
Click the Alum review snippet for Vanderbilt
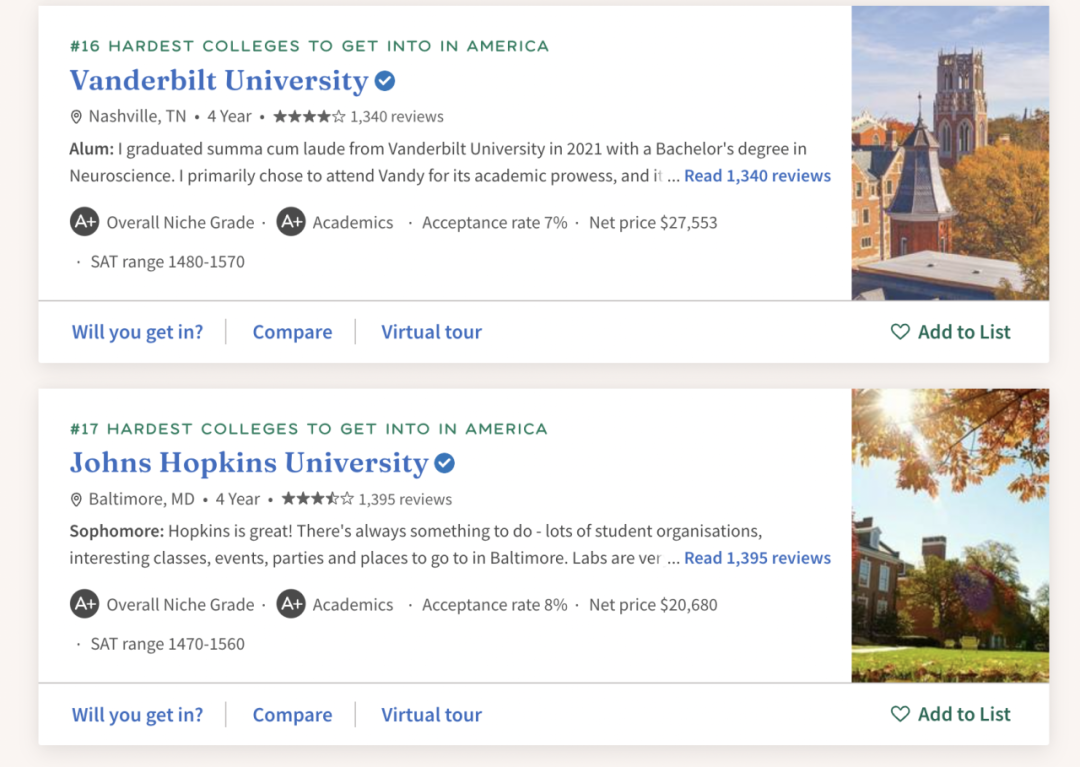coord(438,162)
